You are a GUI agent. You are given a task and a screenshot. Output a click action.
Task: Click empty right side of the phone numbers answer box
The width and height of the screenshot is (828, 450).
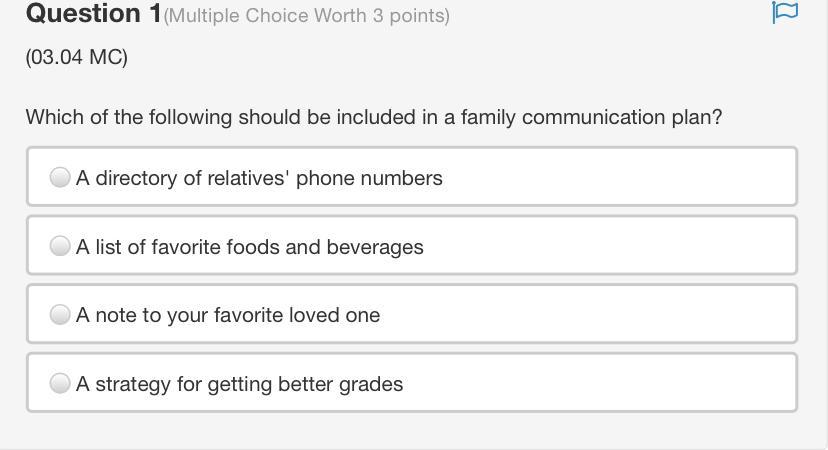point(640,178)
